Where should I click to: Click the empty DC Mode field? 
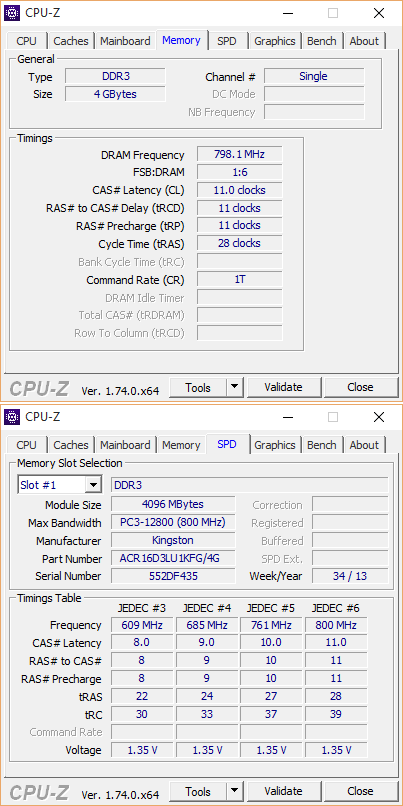click(x=314, y=95)
